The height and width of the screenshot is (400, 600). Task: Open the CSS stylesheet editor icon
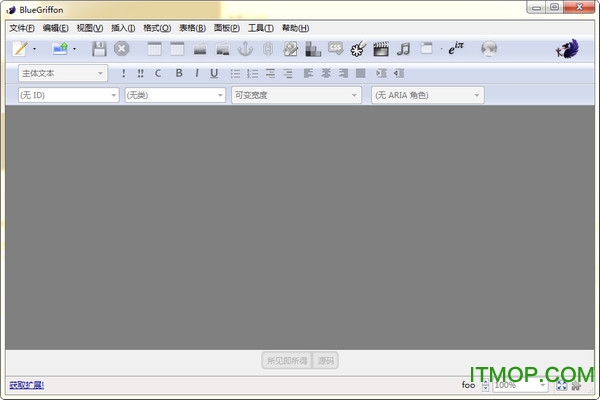(x=336, y=48)
